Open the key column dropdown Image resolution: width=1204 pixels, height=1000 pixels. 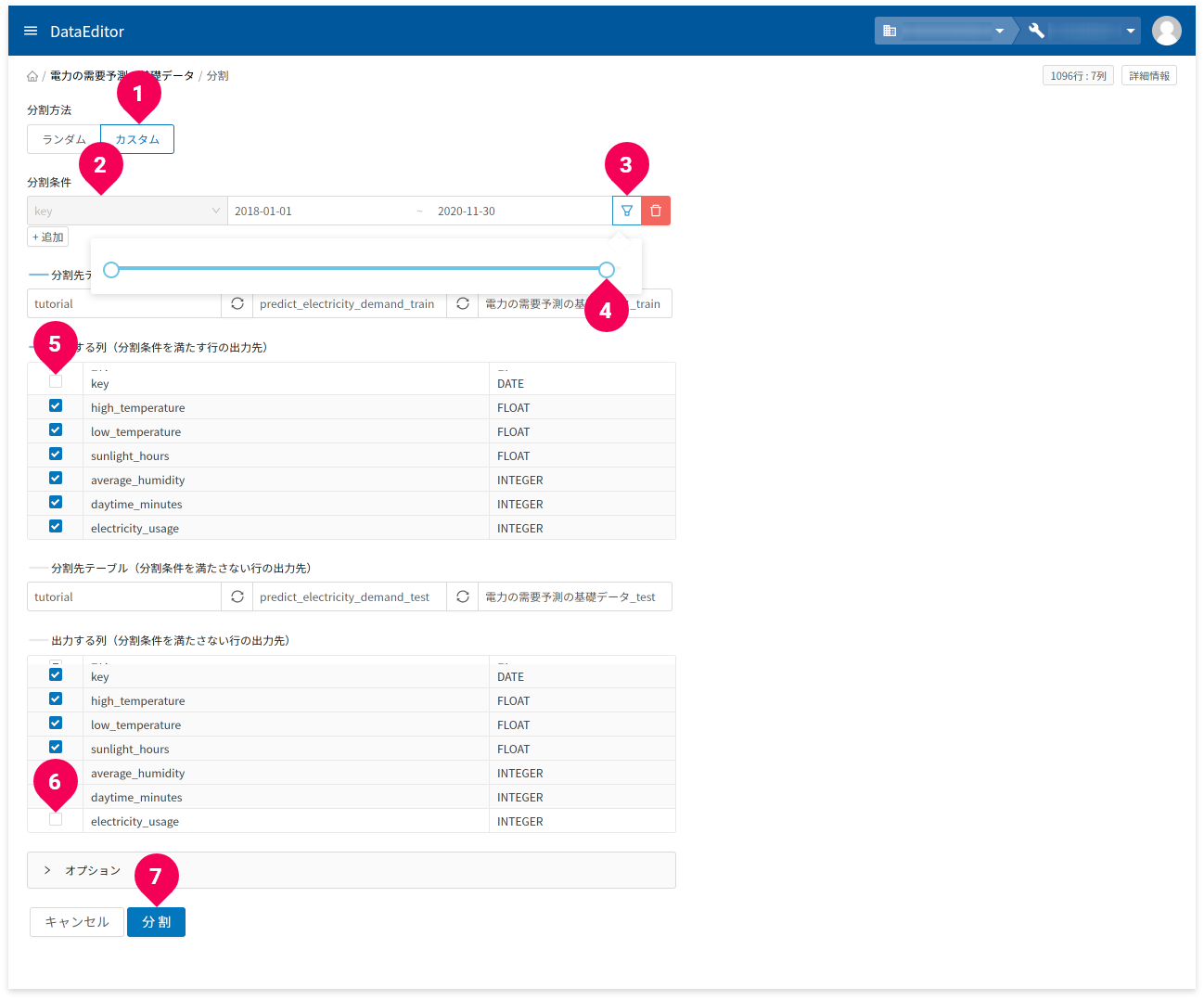pyautogui.click(x=127, y=211)
